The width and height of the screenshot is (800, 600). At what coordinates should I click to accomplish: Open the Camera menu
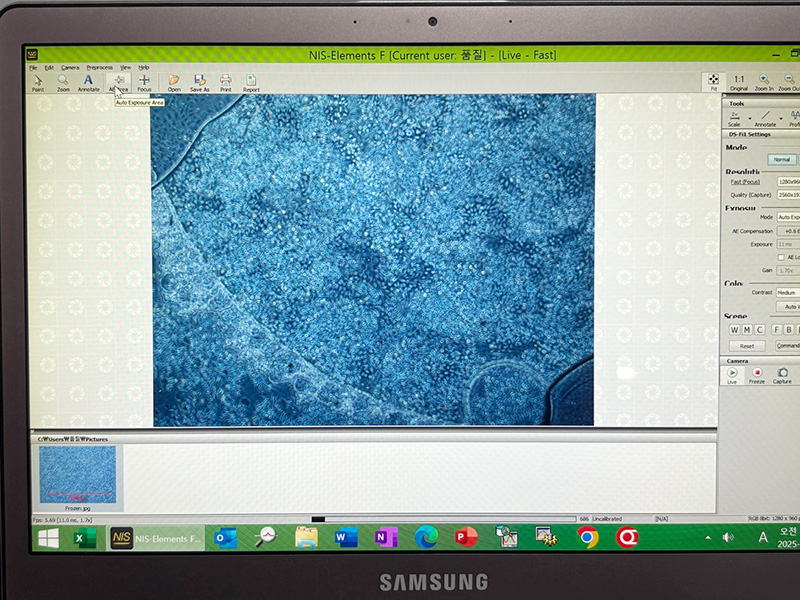pos(70,67)
